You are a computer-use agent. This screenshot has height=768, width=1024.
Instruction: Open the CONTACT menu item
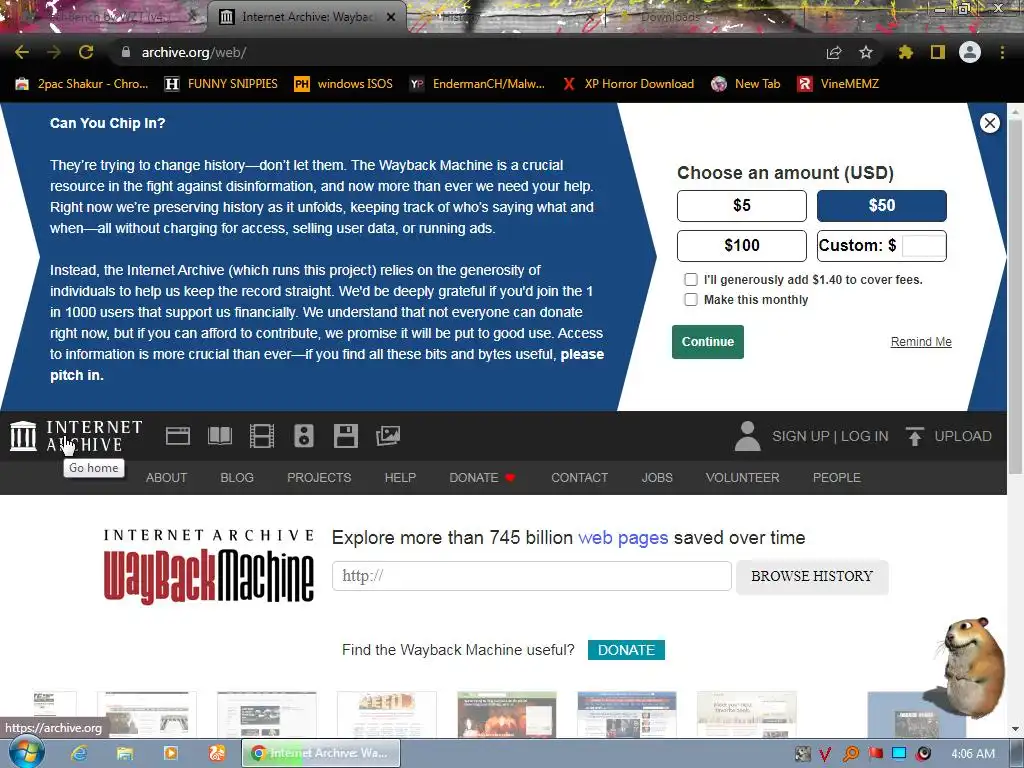579,477
